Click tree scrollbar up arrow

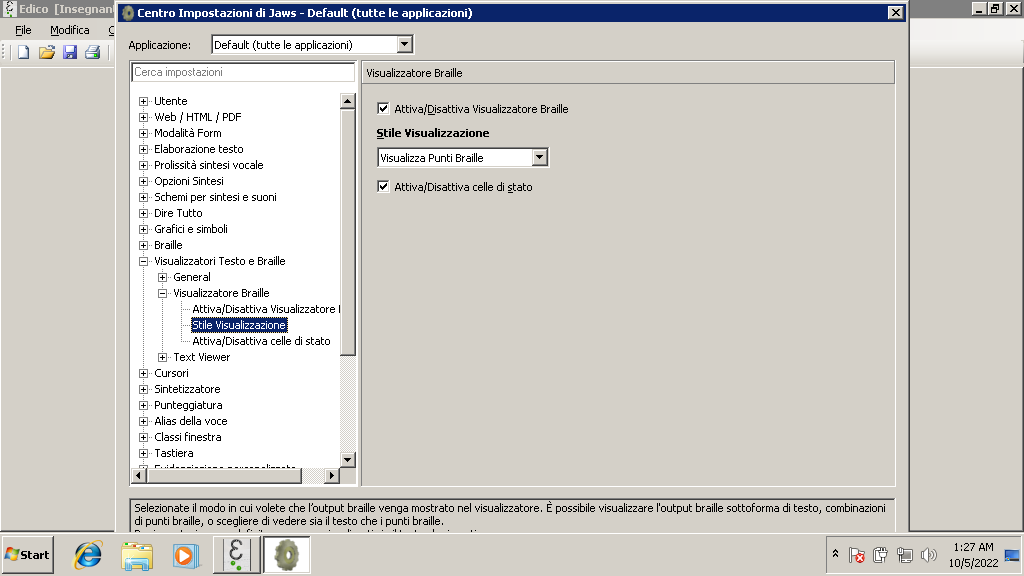point(347,101)
